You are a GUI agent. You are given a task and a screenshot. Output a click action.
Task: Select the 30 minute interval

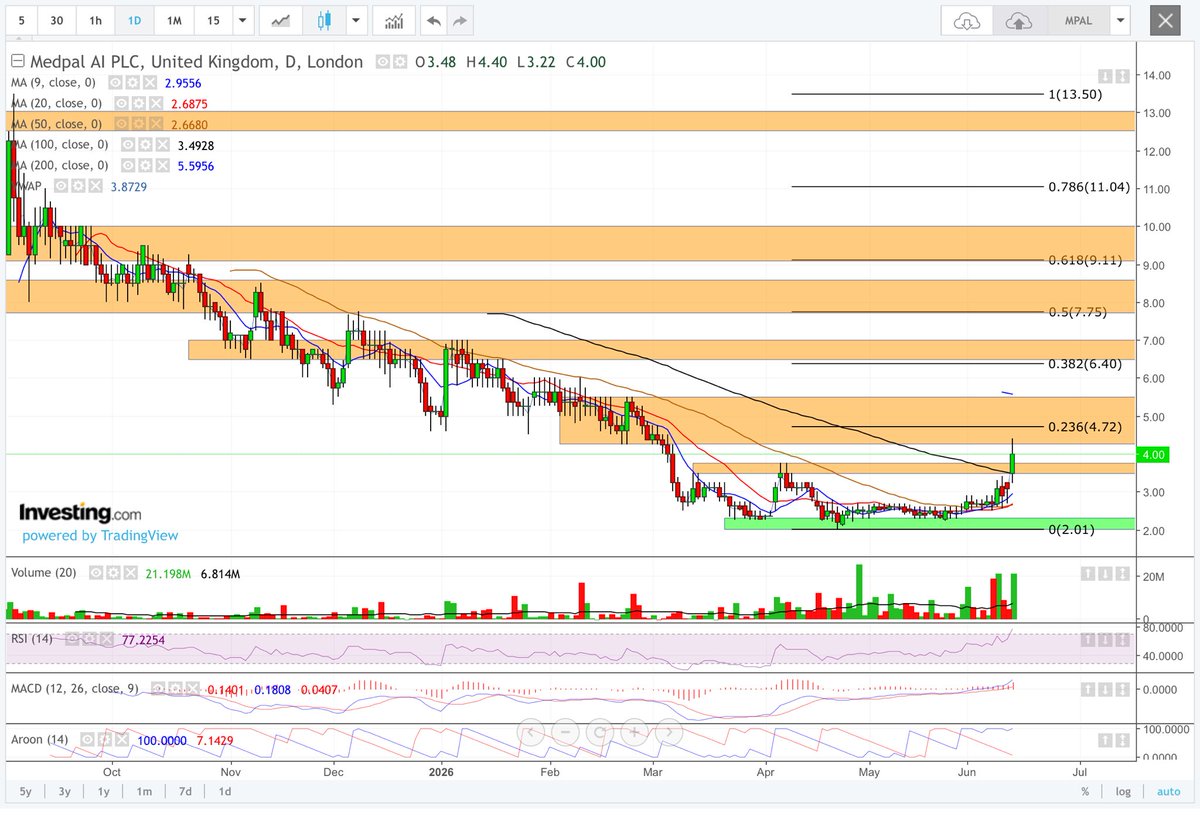(x=57, y=20)
